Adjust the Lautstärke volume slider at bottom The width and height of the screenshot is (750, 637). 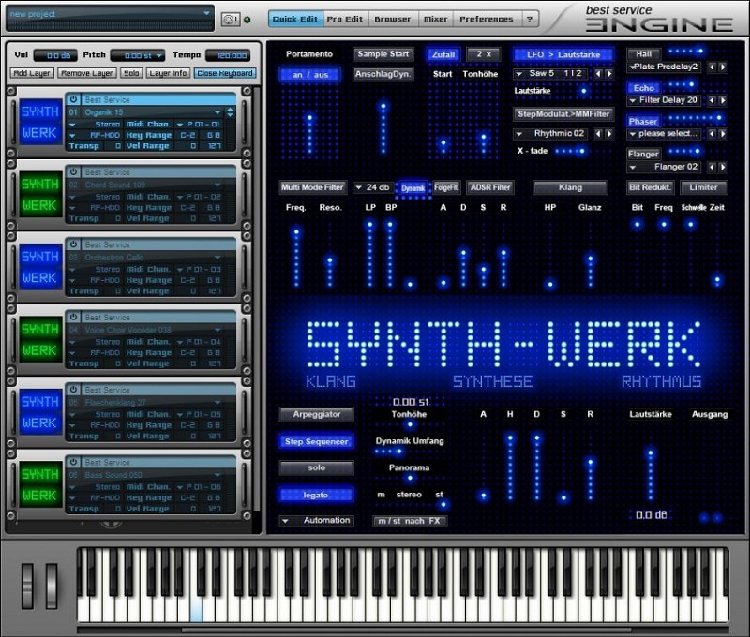651,473
